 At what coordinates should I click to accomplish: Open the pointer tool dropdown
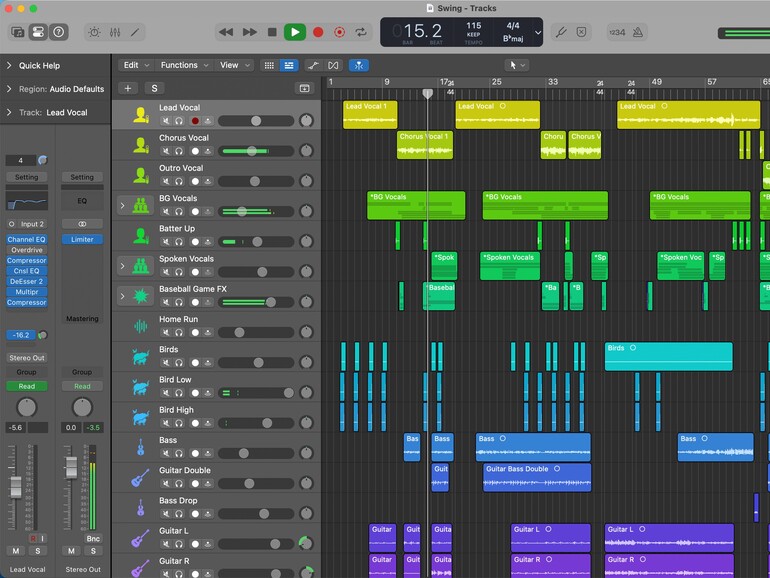point(517,65)
